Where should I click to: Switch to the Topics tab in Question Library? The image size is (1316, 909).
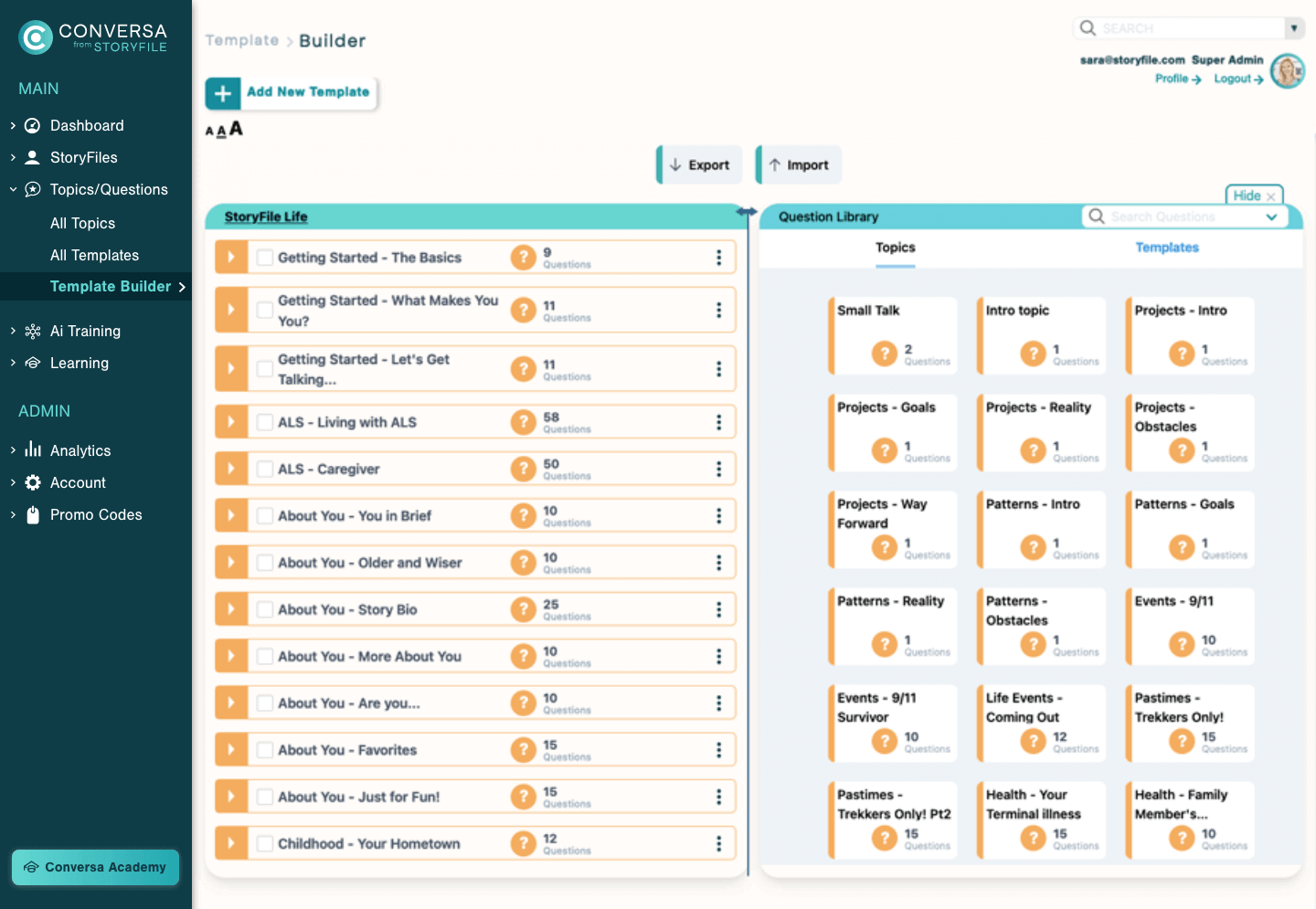[x=895, y=248]
